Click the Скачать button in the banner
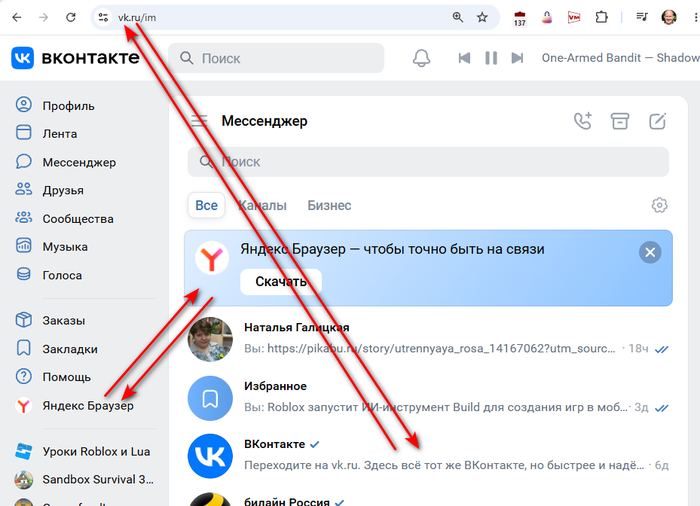Image resolution: width=700 pixels, height=506 pixels. coord(281,281)
